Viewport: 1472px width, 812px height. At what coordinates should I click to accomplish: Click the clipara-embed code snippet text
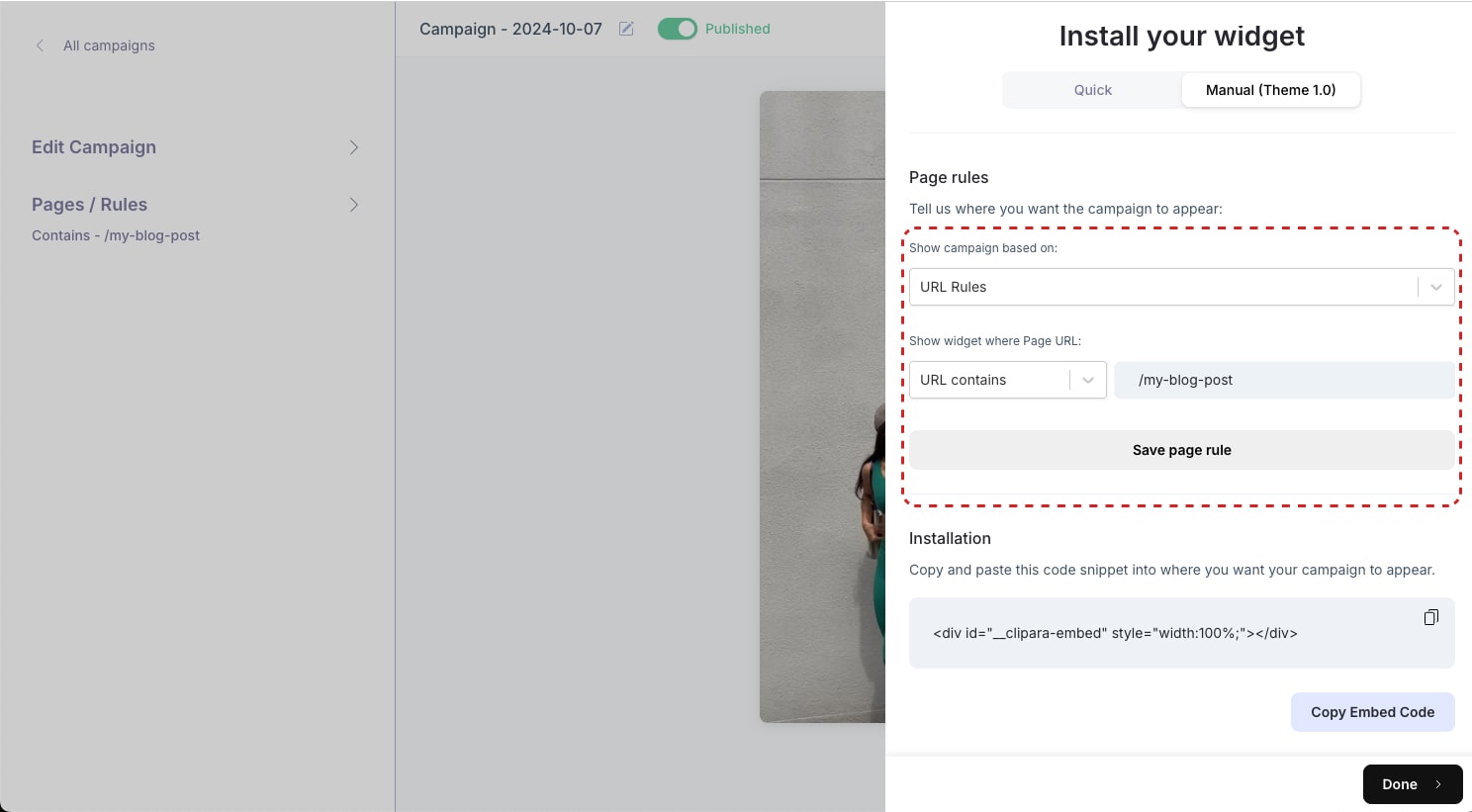tap(1115, 633)
